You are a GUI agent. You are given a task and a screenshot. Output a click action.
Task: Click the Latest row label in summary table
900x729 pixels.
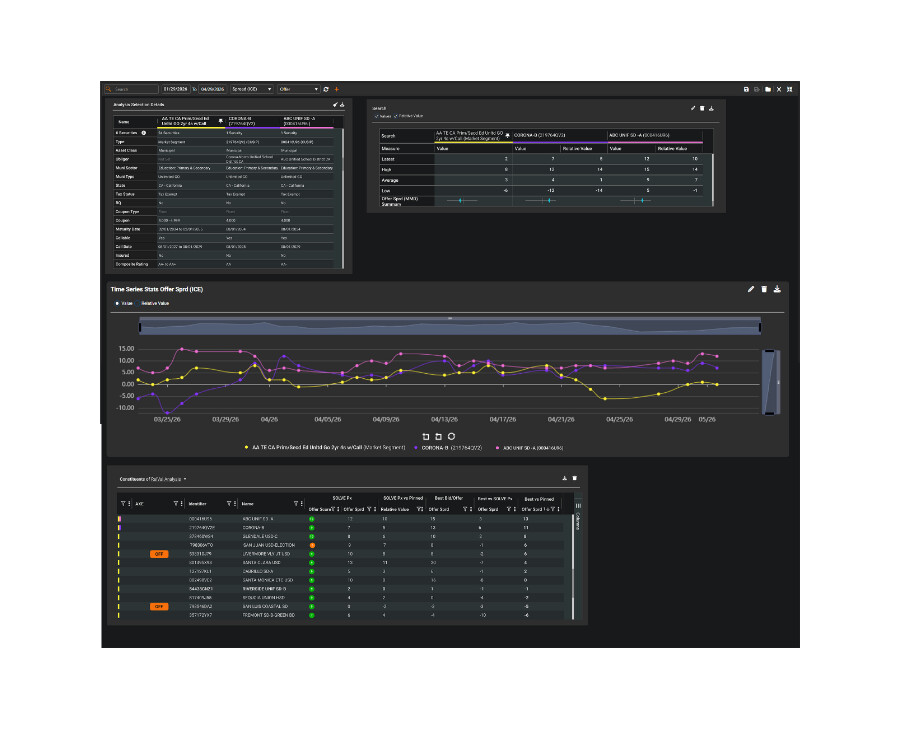389,160
